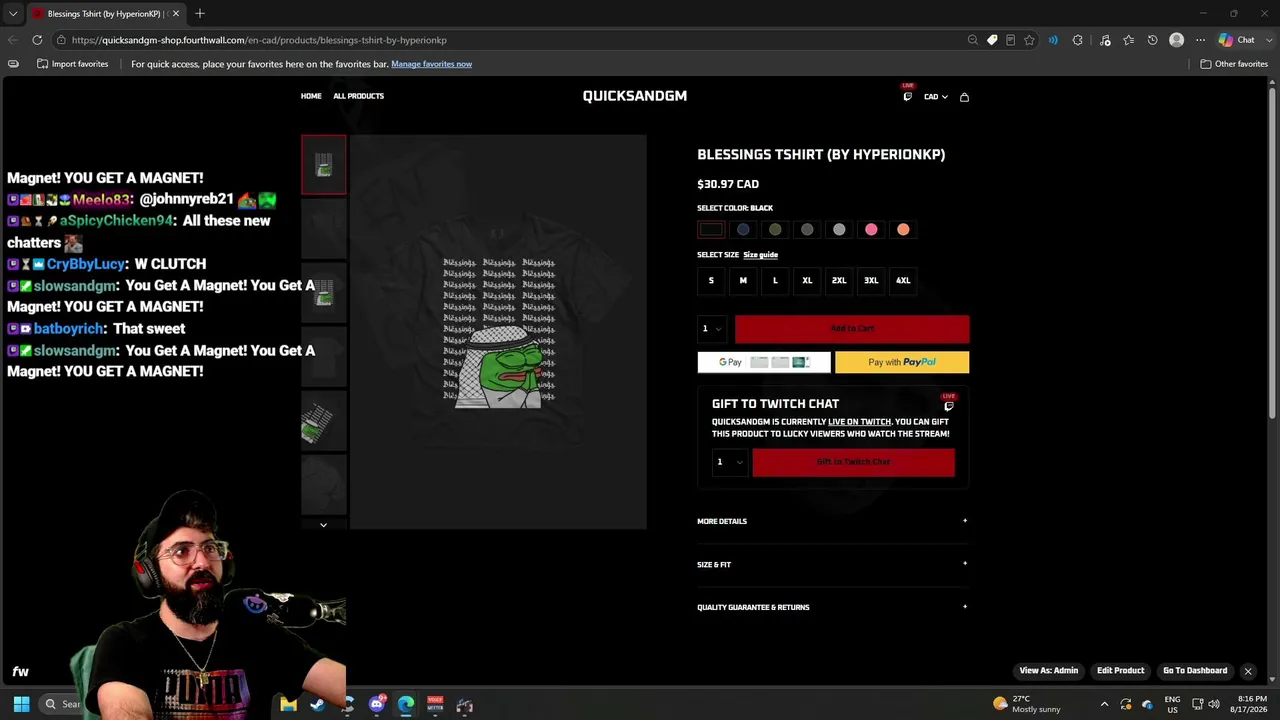Go to the Home menu item

pyautogui.click(x=311, y=96)
